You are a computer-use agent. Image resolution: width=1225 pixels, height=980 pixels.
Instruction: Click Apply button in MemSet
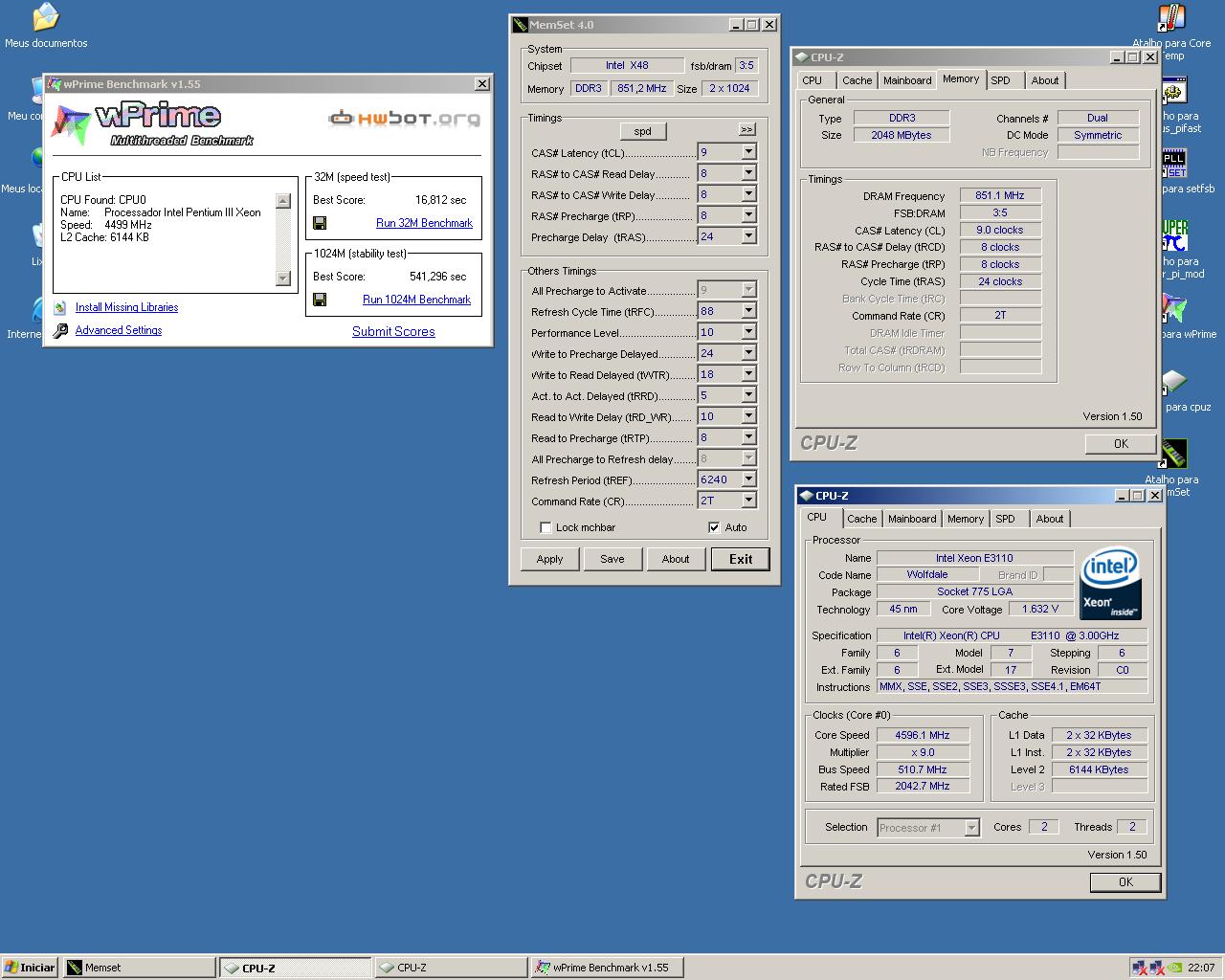(549, 559)
